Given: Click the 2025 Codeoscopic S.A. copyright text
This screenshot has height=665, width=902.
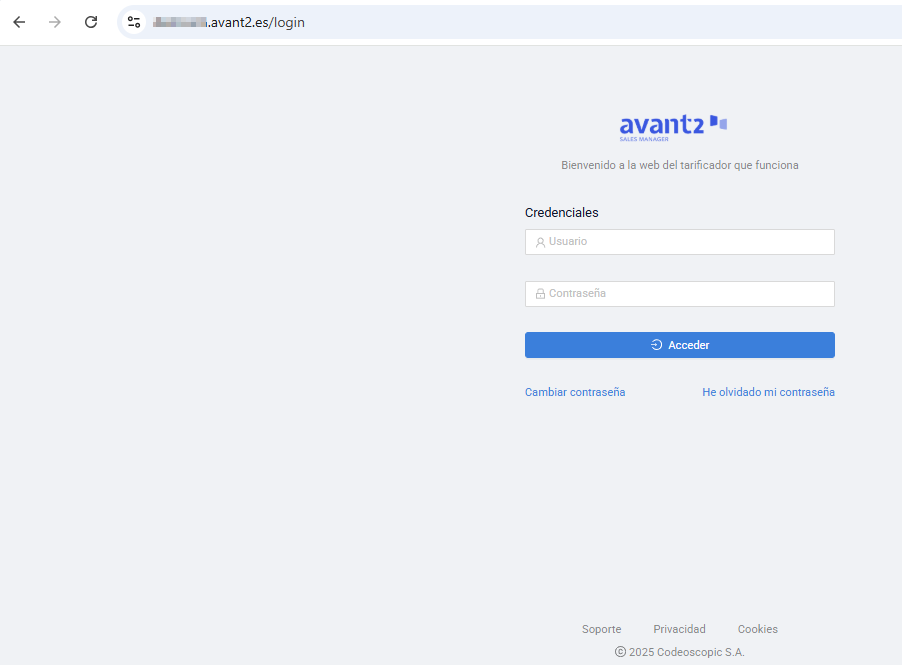Looking at the screenshot, I should (679, 652).
